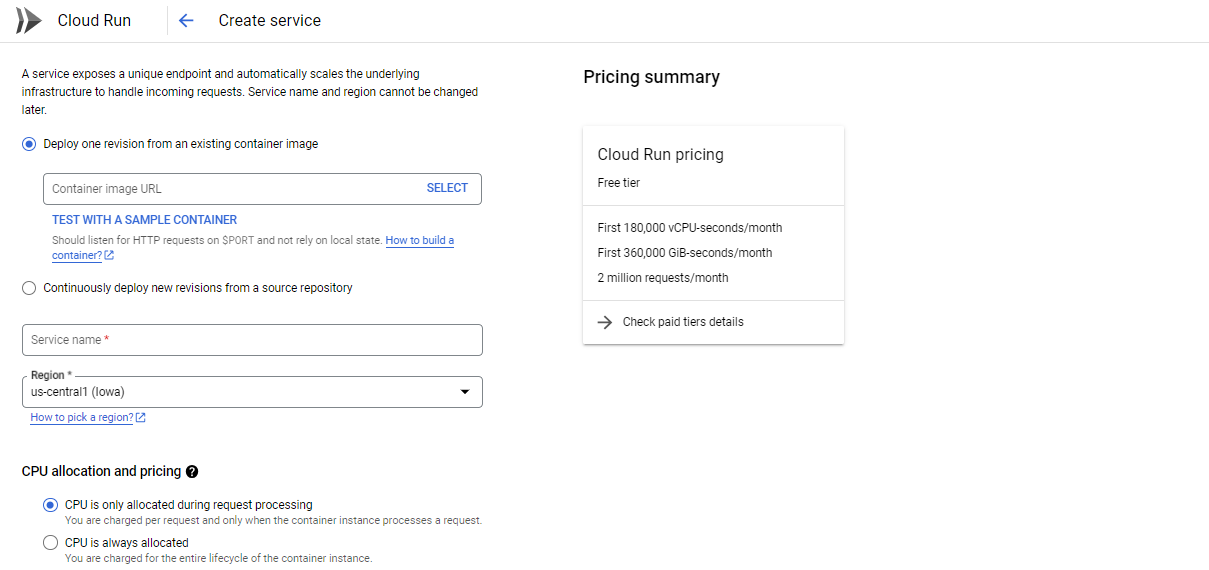Select 'Continuously deploy new revisions from source repository'
The width and height of the screenshot is (1209, 570).
(29, 288)
